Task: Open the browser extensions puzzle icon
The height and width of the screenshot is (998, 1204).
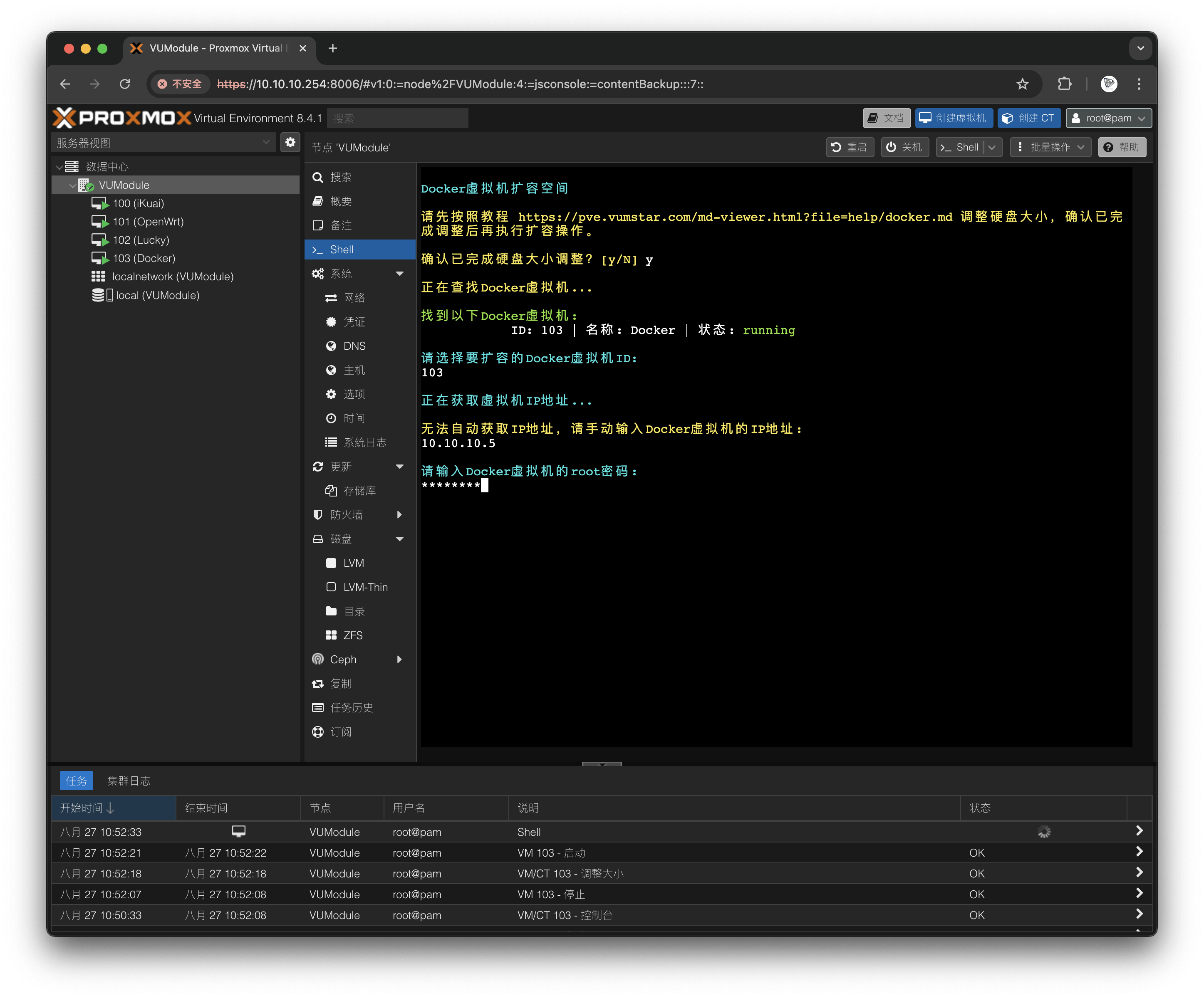Action: pos(1064,84)
